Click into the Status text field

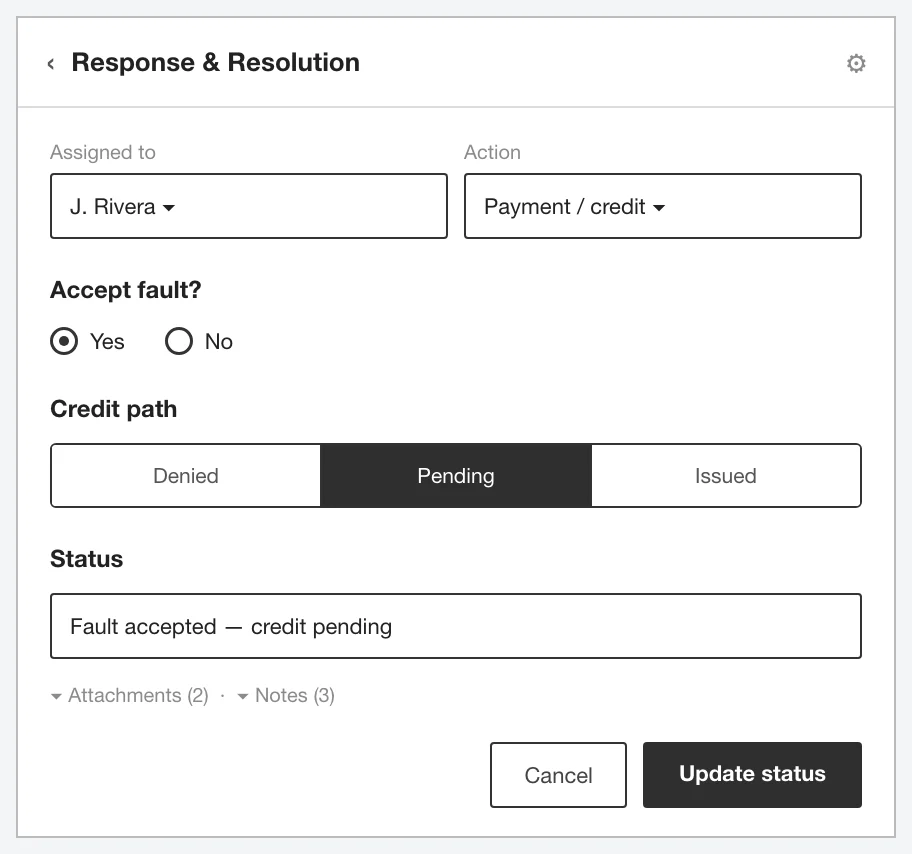click(456, 626)
